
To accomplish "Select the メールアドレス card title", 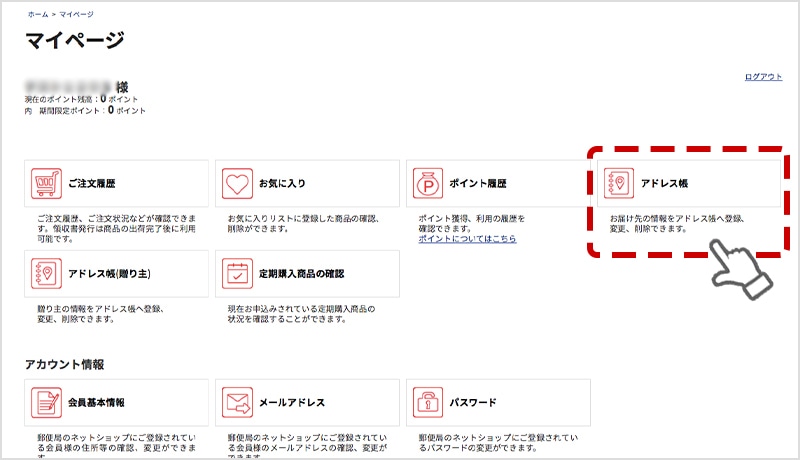I will [292, 403].
